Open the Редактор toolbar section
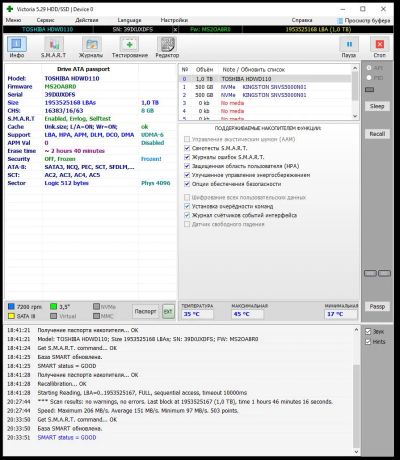 pyautogui.click(x=167, y=48)
